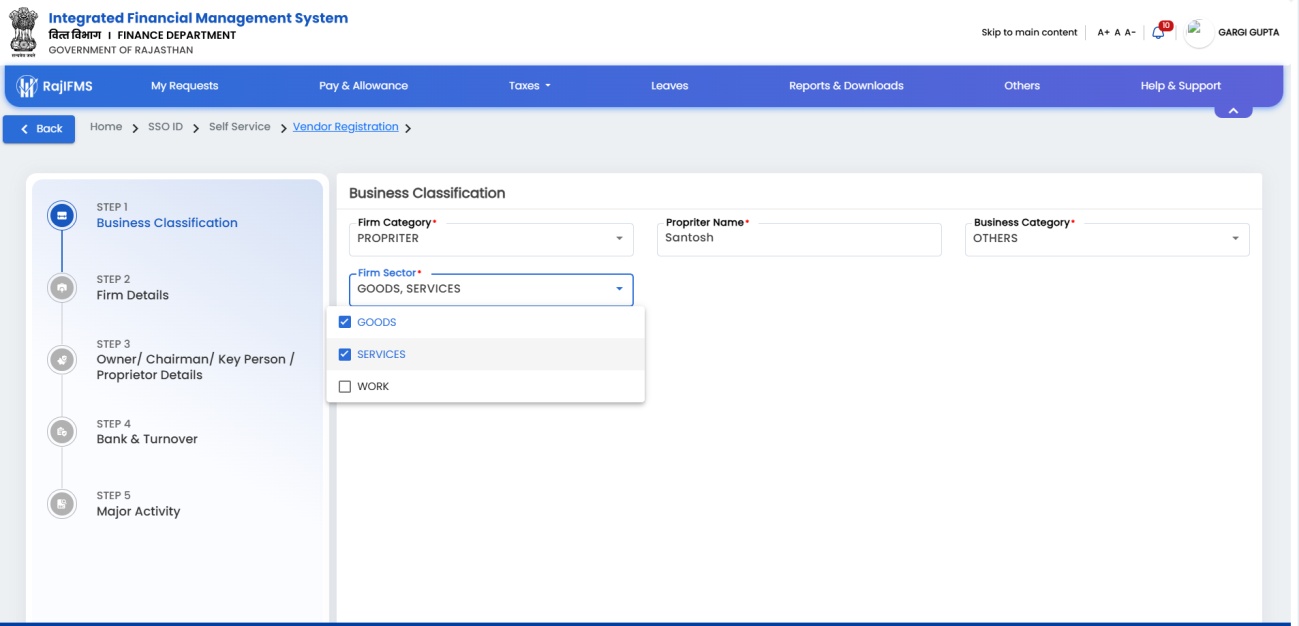
Task: Click the Step 1 Business Classification circle icon
Action: (62, 215)
